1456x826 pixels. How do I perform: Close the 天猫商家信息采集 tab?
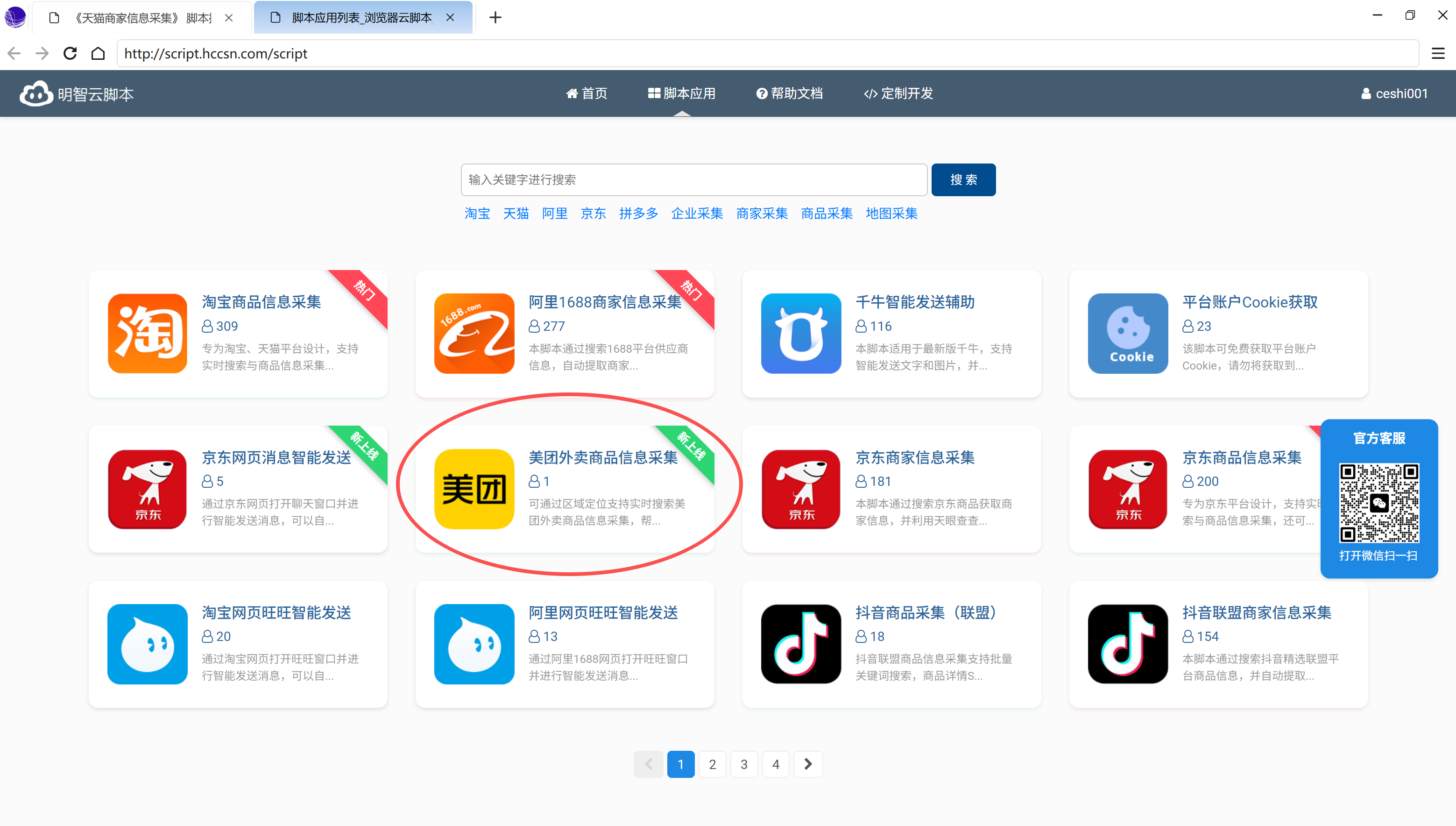coord(228,18)
